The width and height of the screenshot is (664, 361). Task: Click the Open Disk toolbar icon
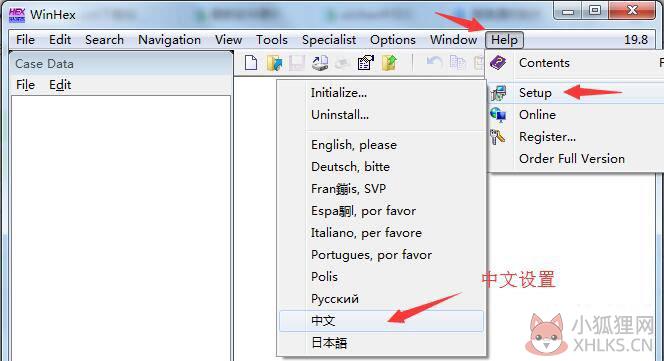pos(320,63)
